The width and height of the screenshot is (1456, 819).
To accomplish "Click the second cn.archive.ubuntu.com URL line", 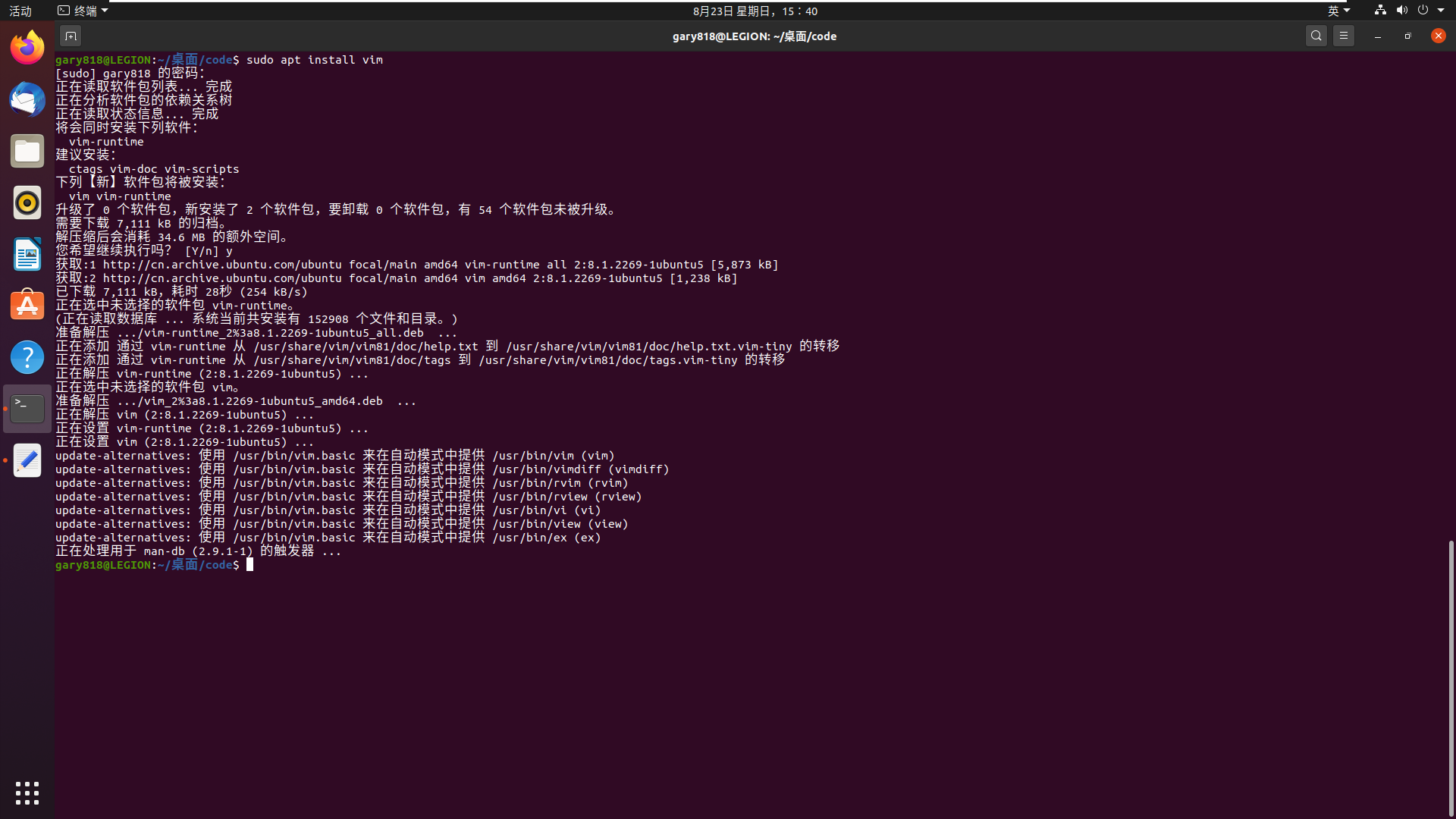I will 397,278.
